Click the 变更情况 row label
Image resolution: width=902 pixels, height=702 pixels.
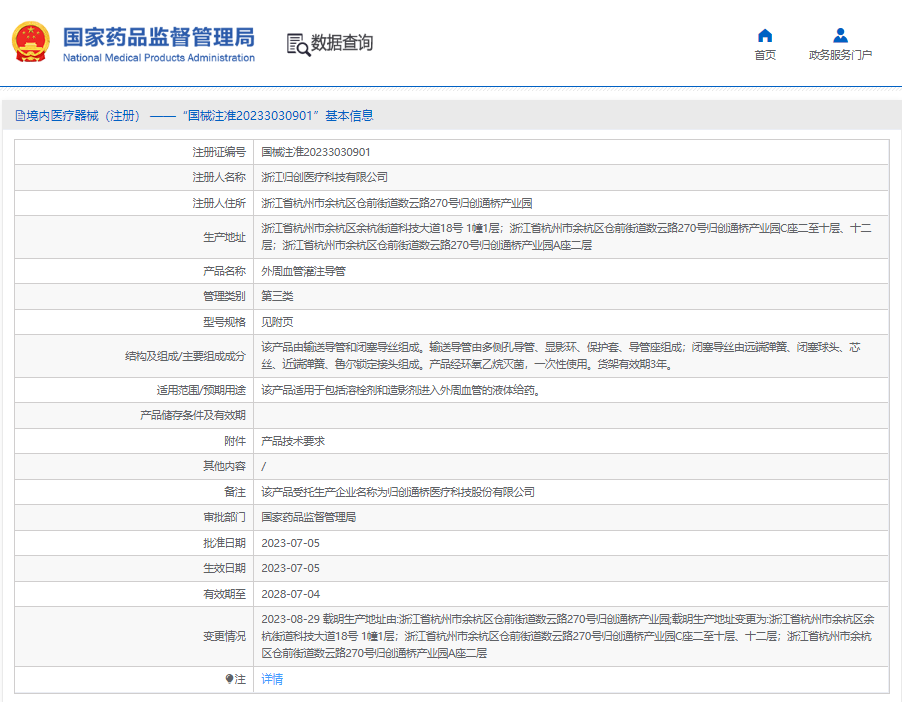tap(224, 636)
